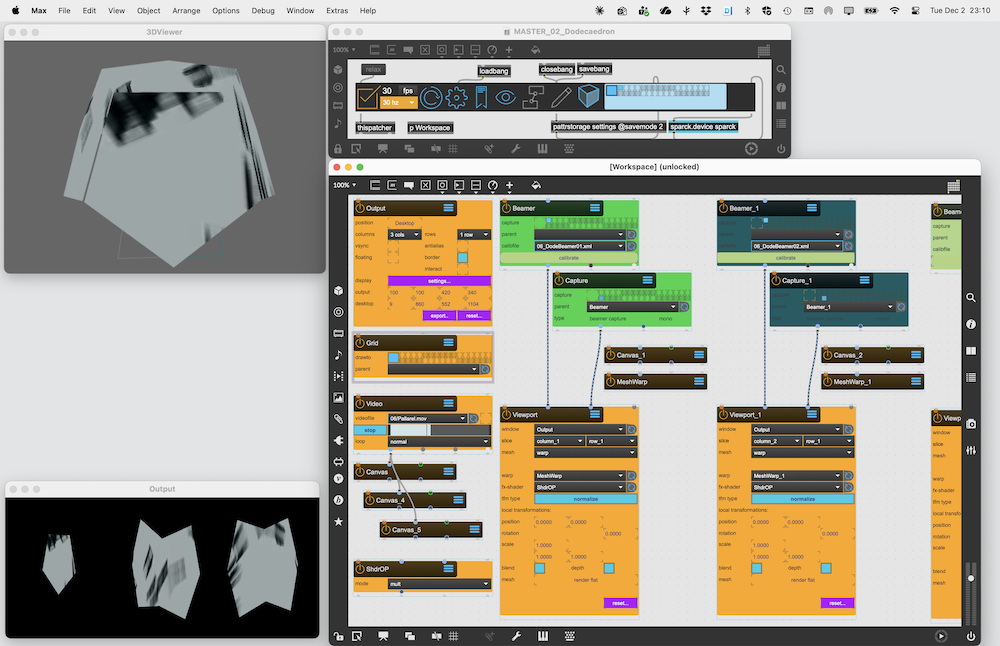Click the purple settings... button in Output
1000x646 pixels.
(x=439, y=281)
